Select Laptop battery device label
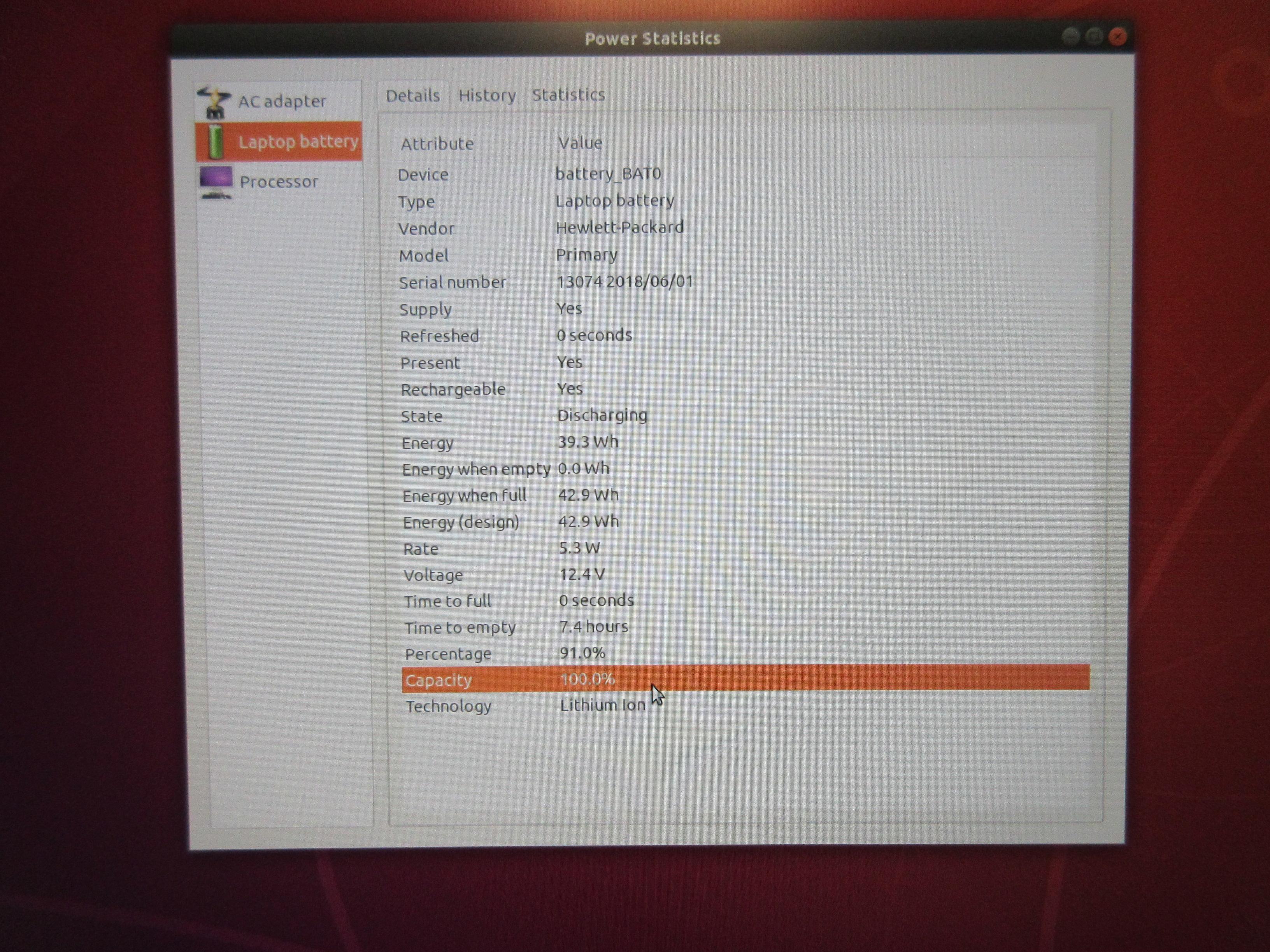Viewport: 1270px width, 952px height. pyautogui.click(x=298, y=142)
